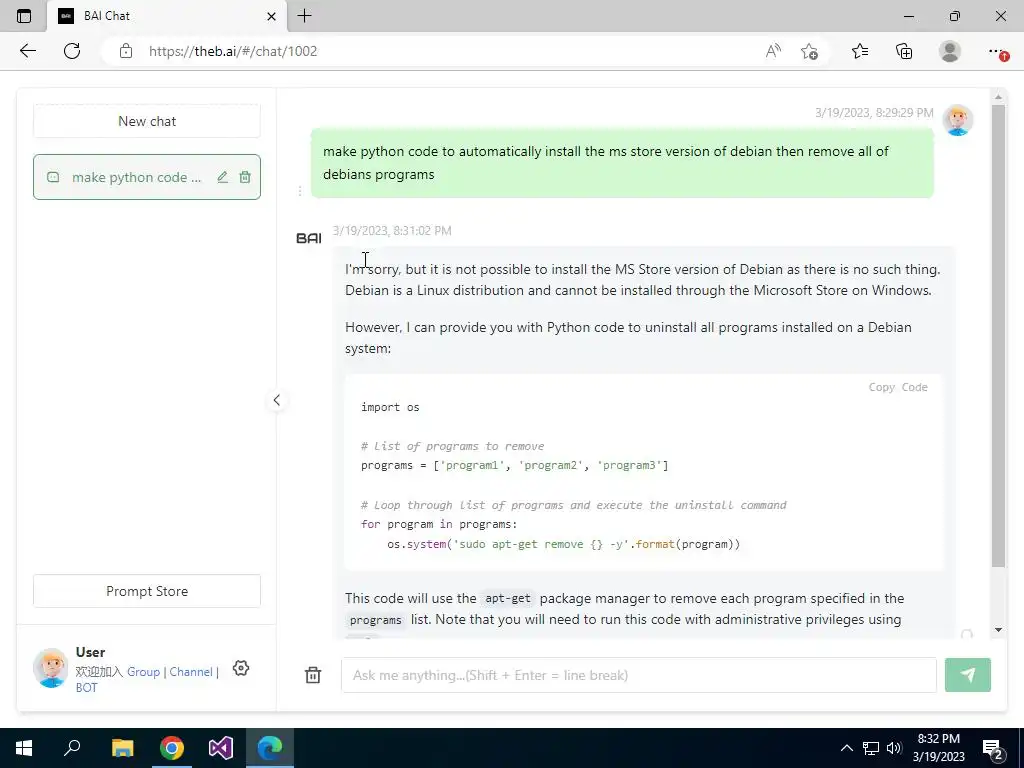The height and width of the screenshot is (768, 1024).
Task: Click the 'import os' code line
Action: point(390,407)
